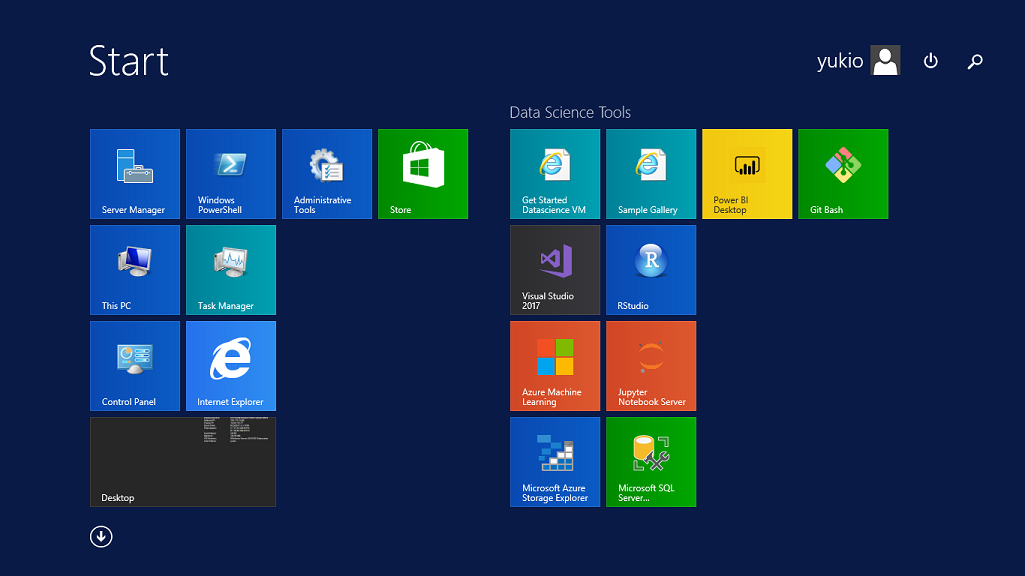Launch Visual Studio 2017 tile

point(555,270)
